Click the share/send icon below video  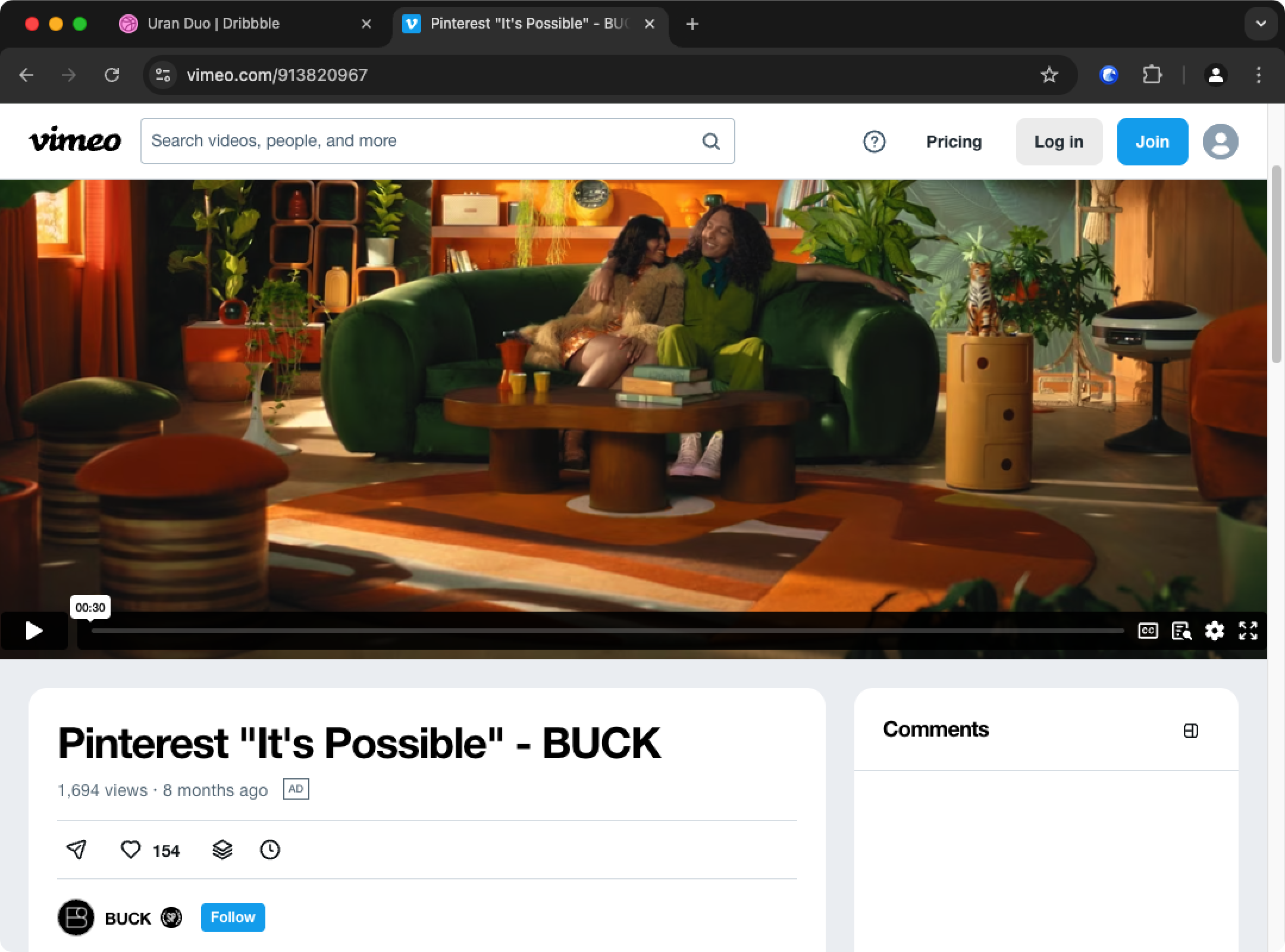pos(76,851)
